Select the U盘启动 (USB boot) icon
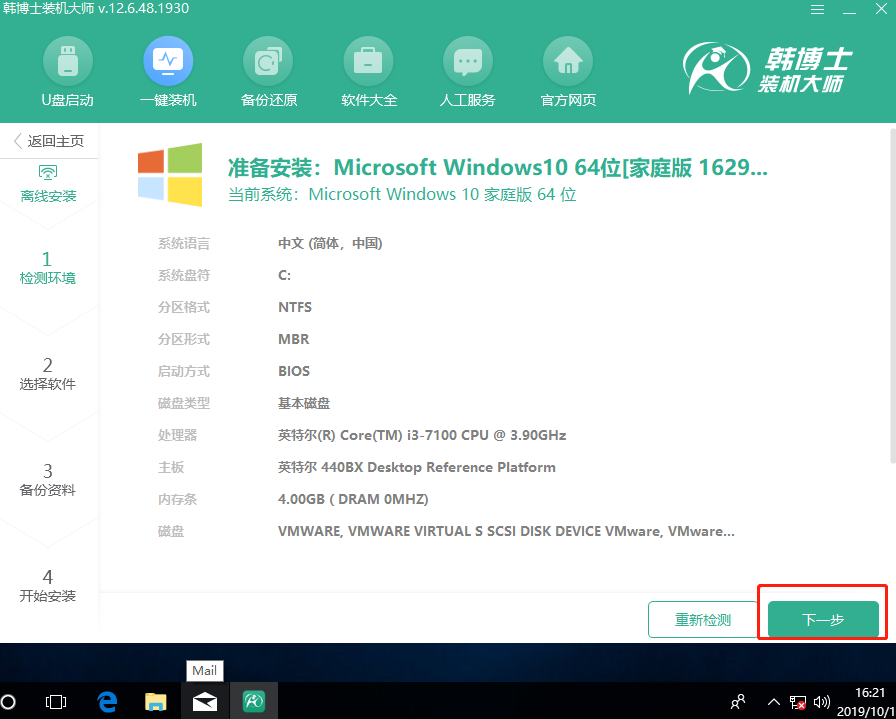This screenshot has width=896, height=719. pyautogui.click(x=68, y=70)
